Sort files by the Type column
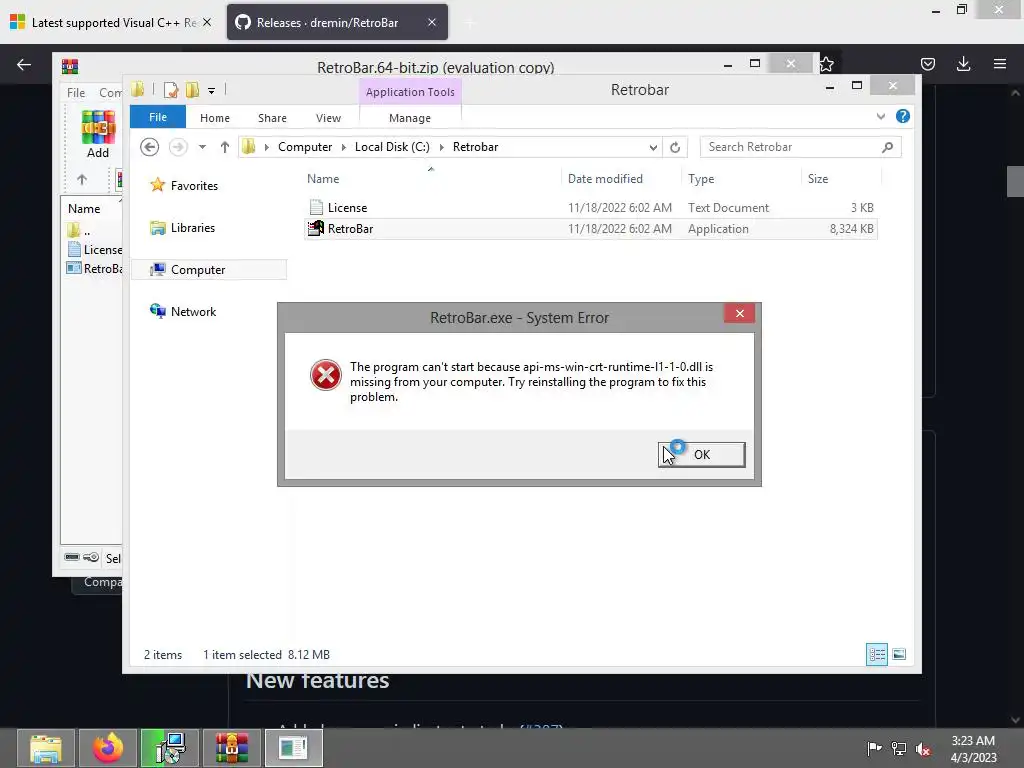Screen dimensions: 1024x768 pyautogui.click(x=741, y=179)
